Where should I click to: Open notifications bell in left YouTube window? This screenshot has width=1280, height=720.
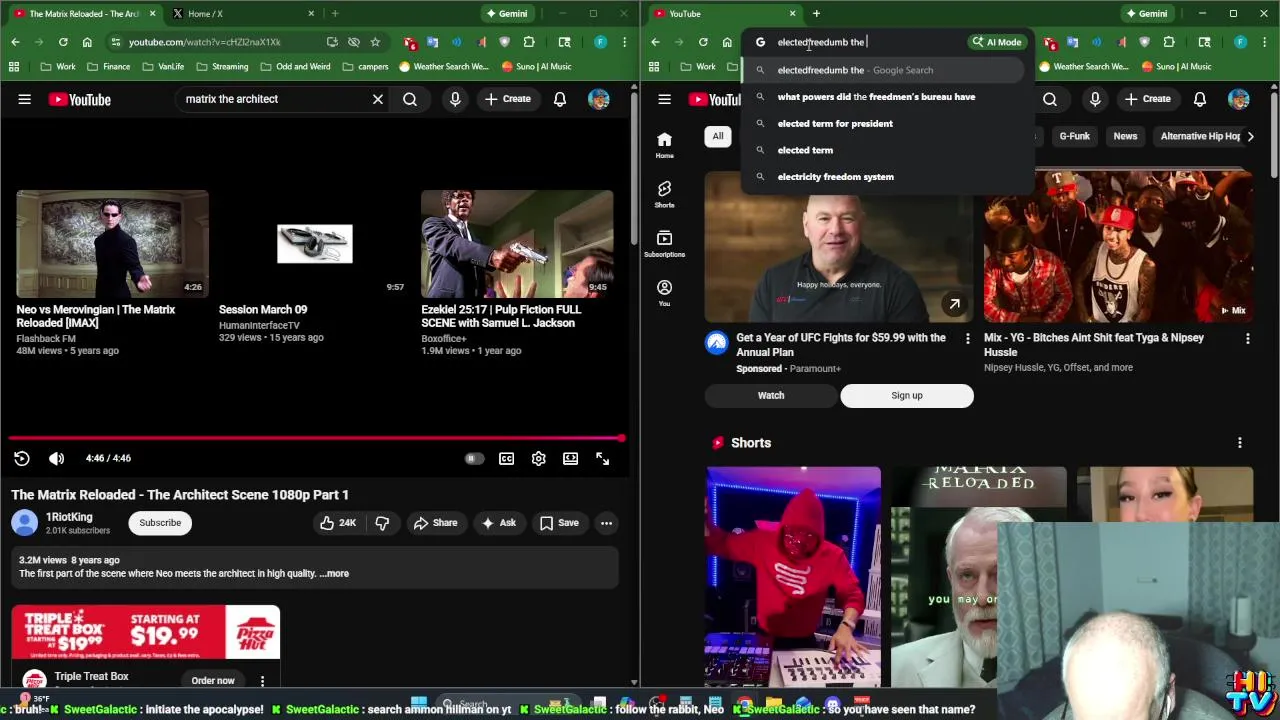pos(560,99)
